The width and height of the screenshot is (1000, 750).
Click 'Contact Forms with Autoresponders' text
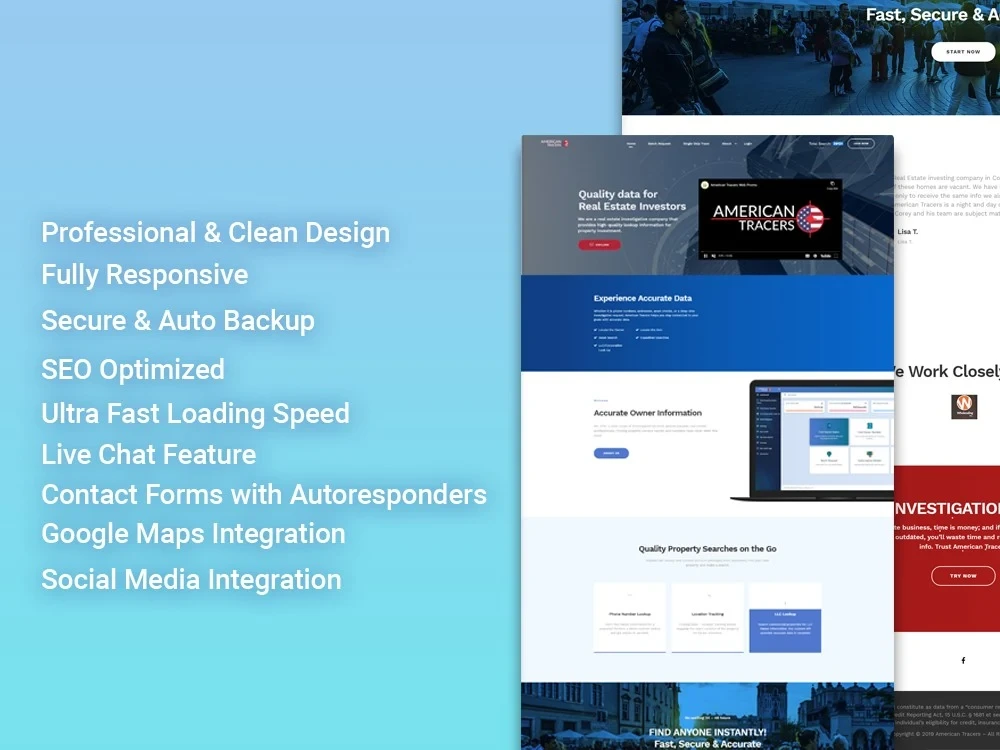click(x=264, y=495)
